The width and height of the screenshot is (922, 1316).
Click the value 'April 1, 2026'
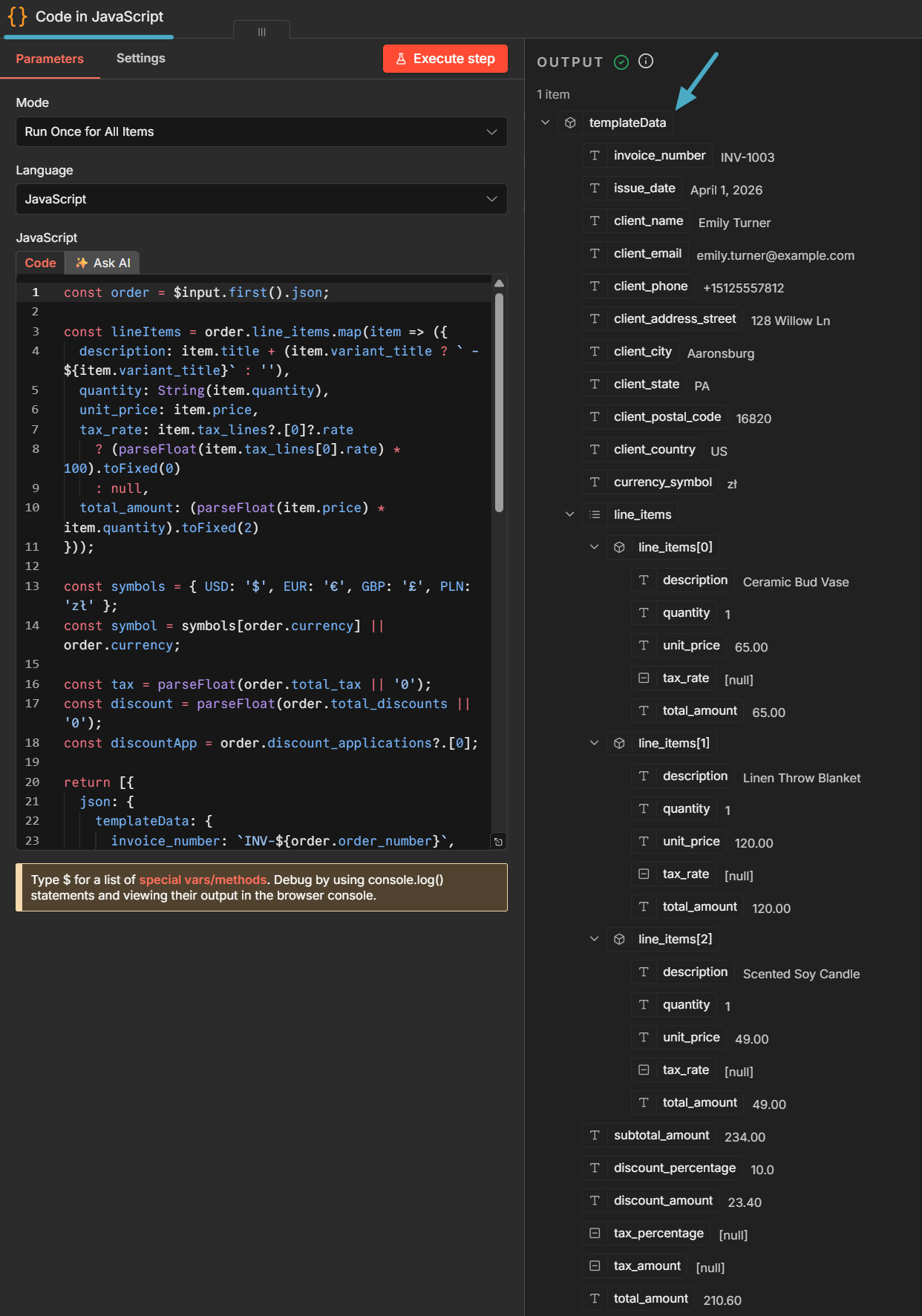[x=727, y=190]
